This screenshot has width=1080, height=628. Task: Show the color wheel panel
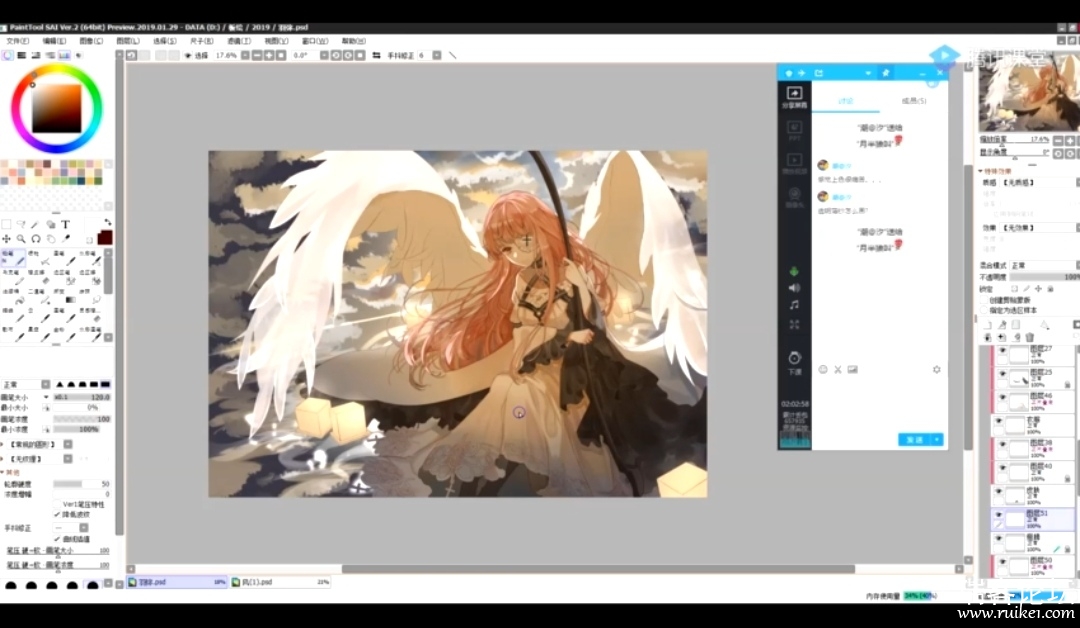(x=8, y=55)
